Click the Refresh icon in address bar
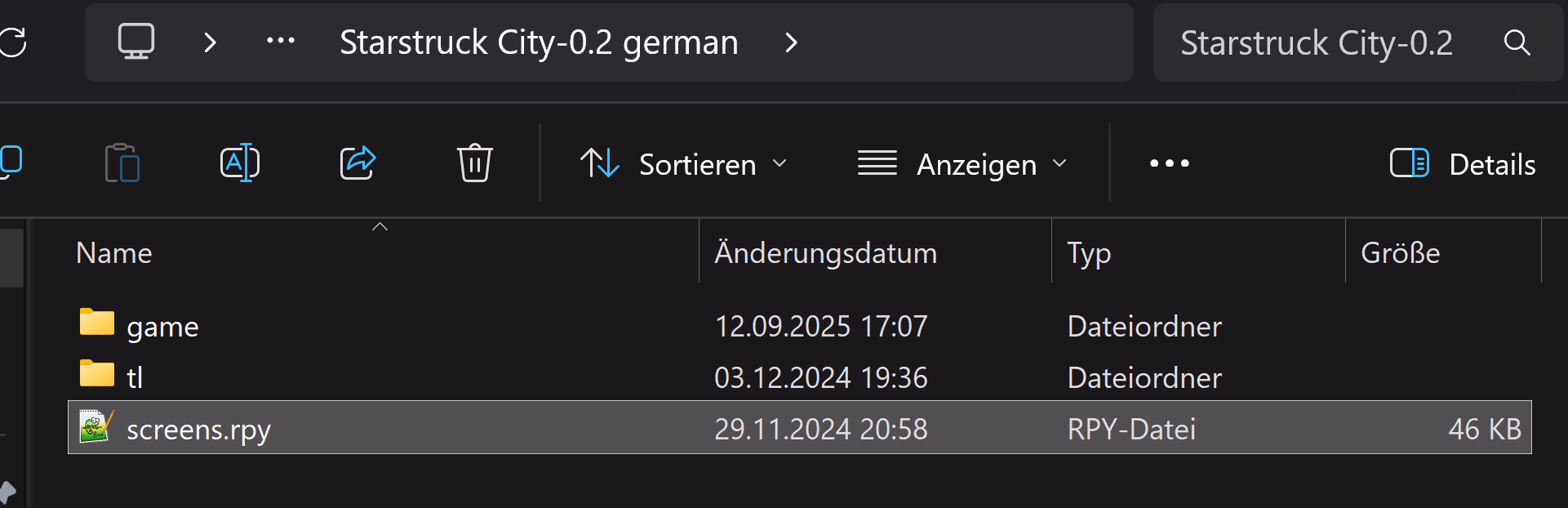The image size is (1568, 508). 13,42
